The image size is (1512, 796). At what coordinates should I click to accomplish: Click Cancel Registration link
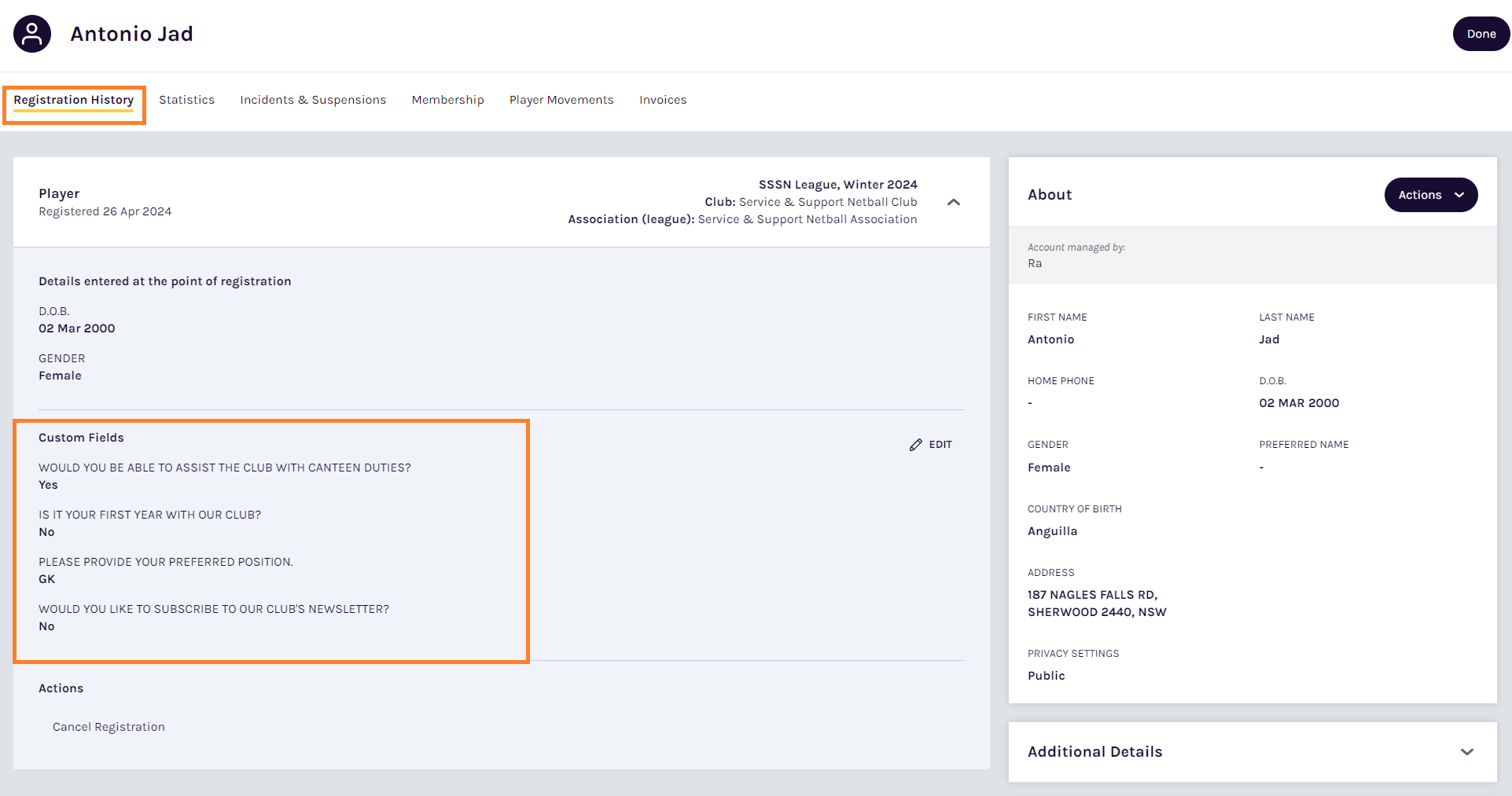109,727
